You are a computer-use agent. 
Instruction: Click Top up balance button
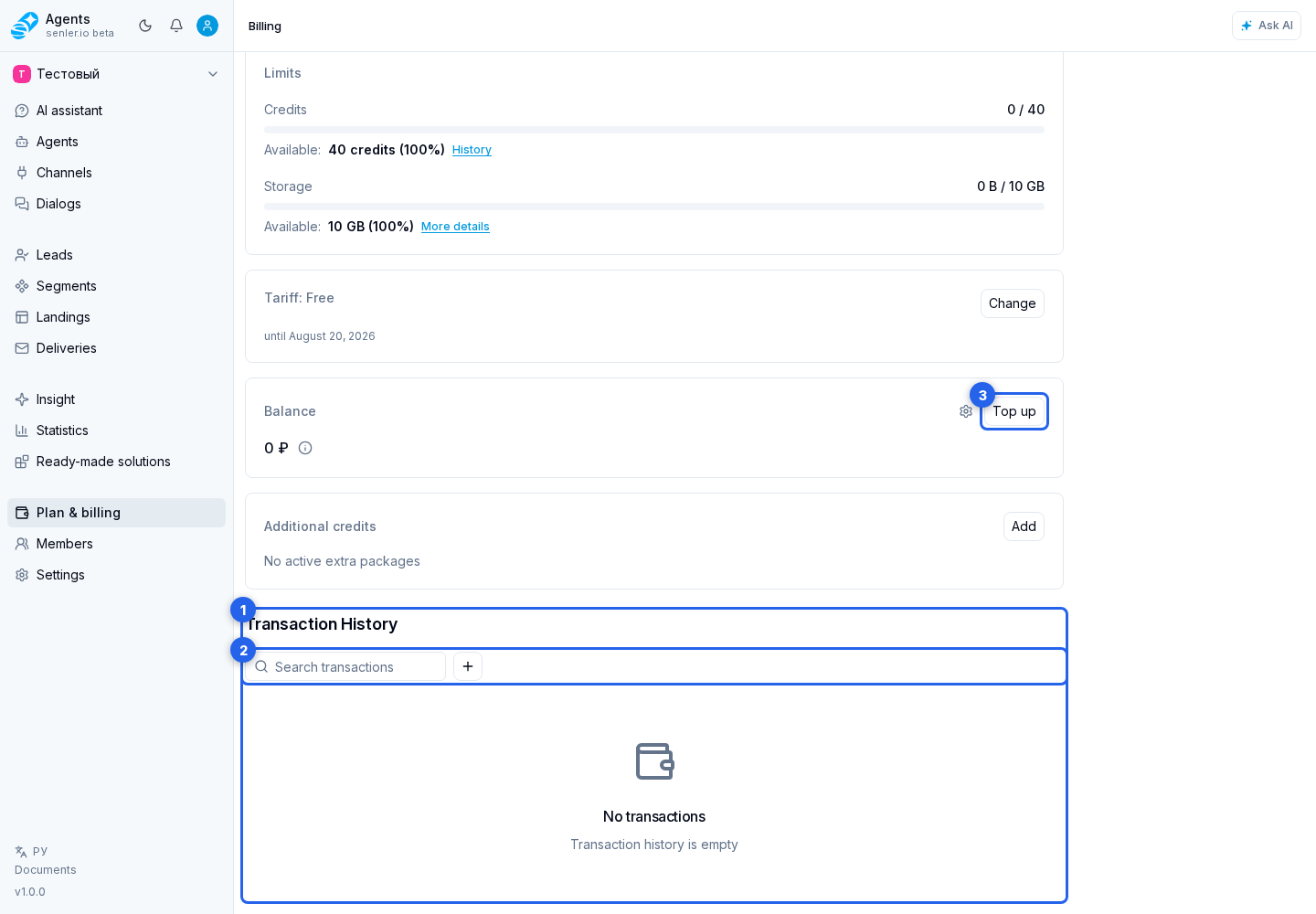pos(1014,411)
